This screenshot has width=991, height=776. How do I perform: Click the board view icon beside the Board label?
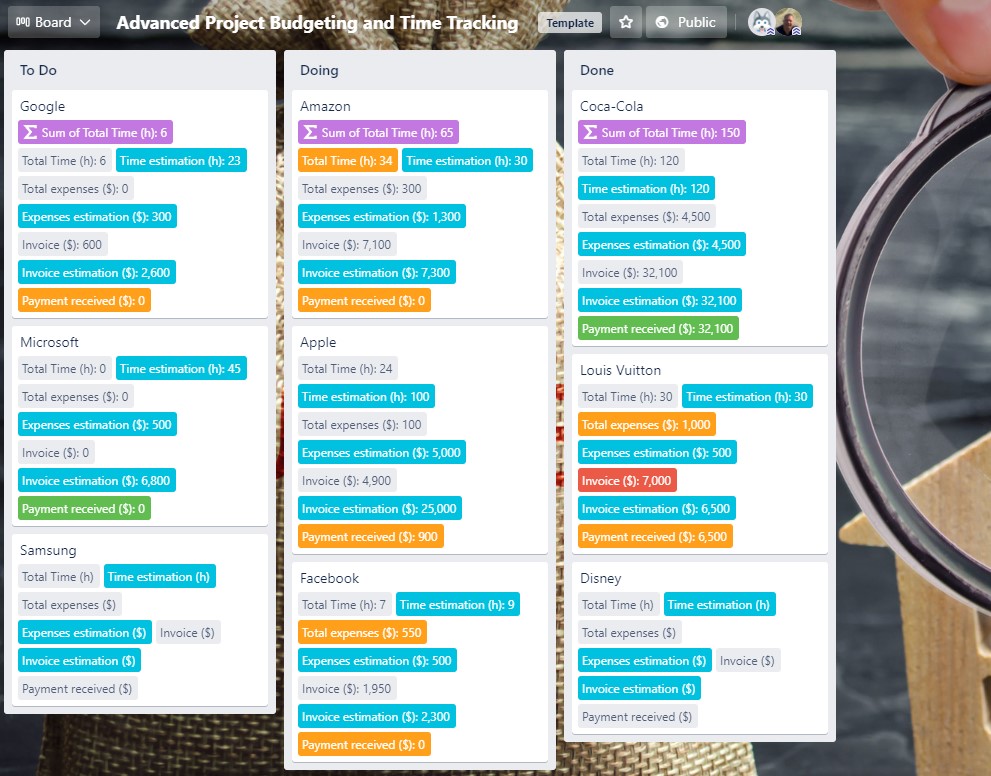click(25, 21)
